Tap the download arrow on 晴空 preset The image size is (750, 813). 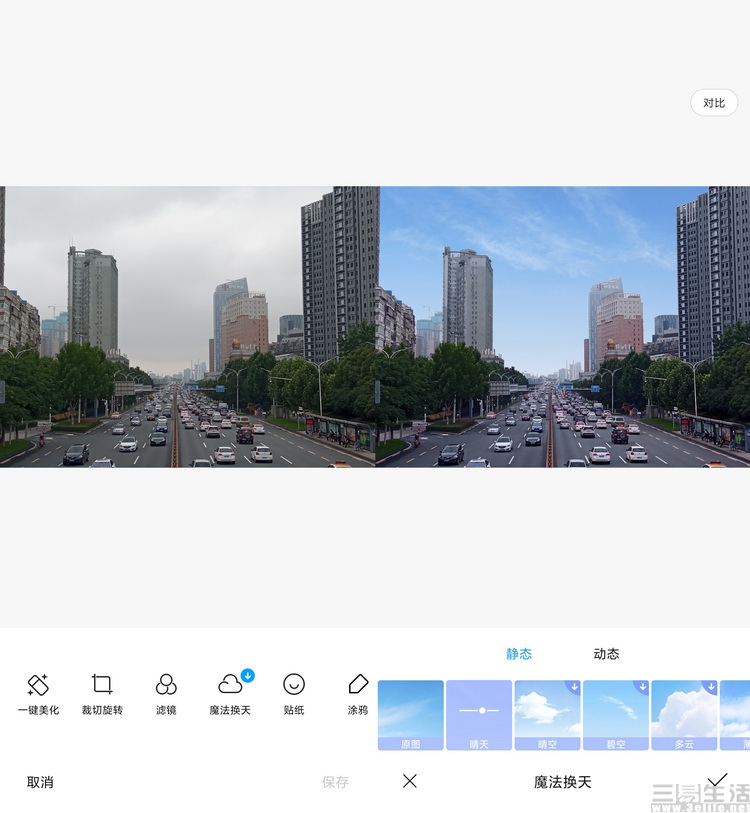point(574,686)
